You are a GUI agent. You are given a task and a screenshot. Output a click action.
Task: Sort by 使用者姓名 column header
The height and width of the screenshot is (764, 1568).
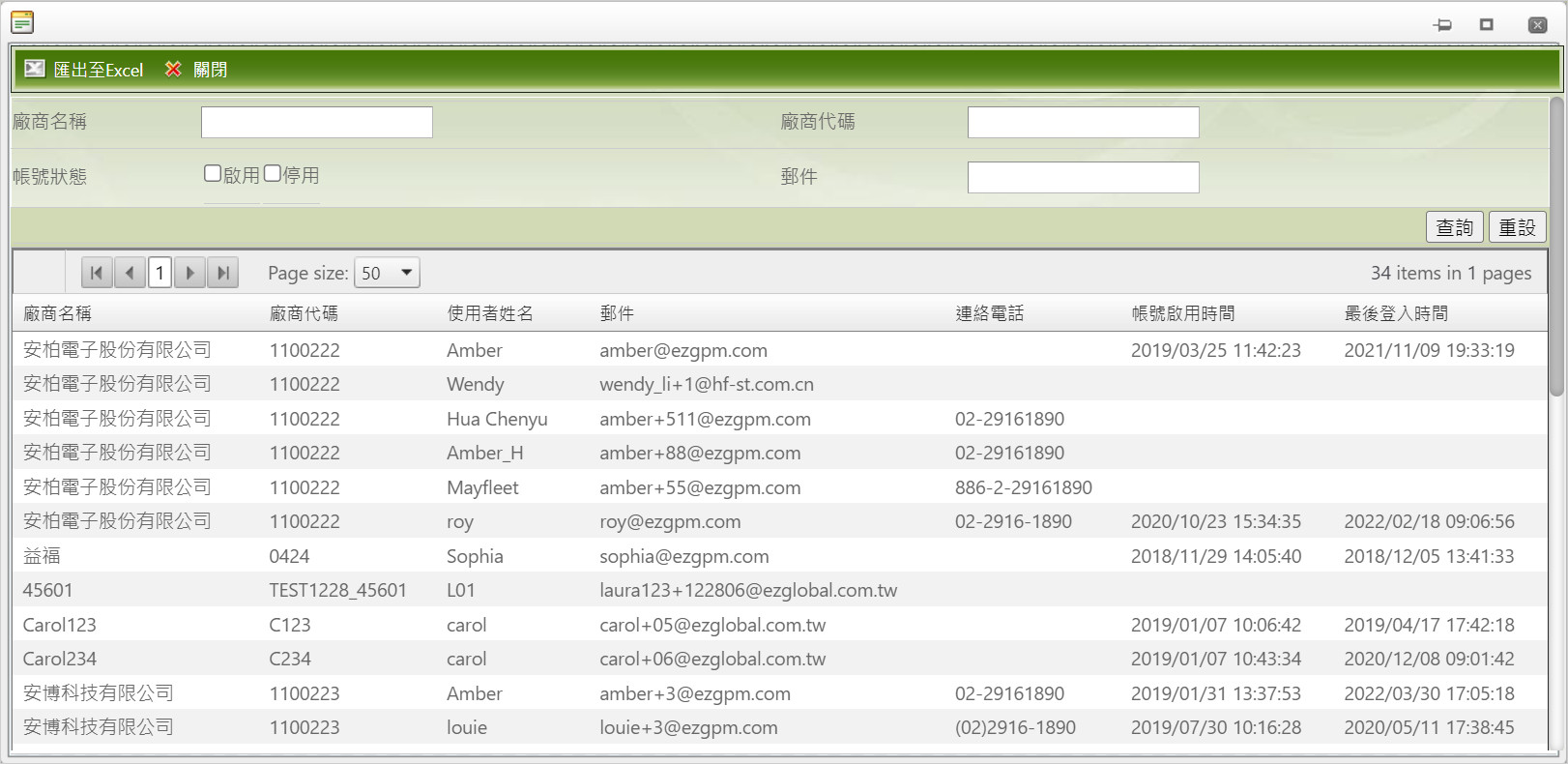[490, 313]
